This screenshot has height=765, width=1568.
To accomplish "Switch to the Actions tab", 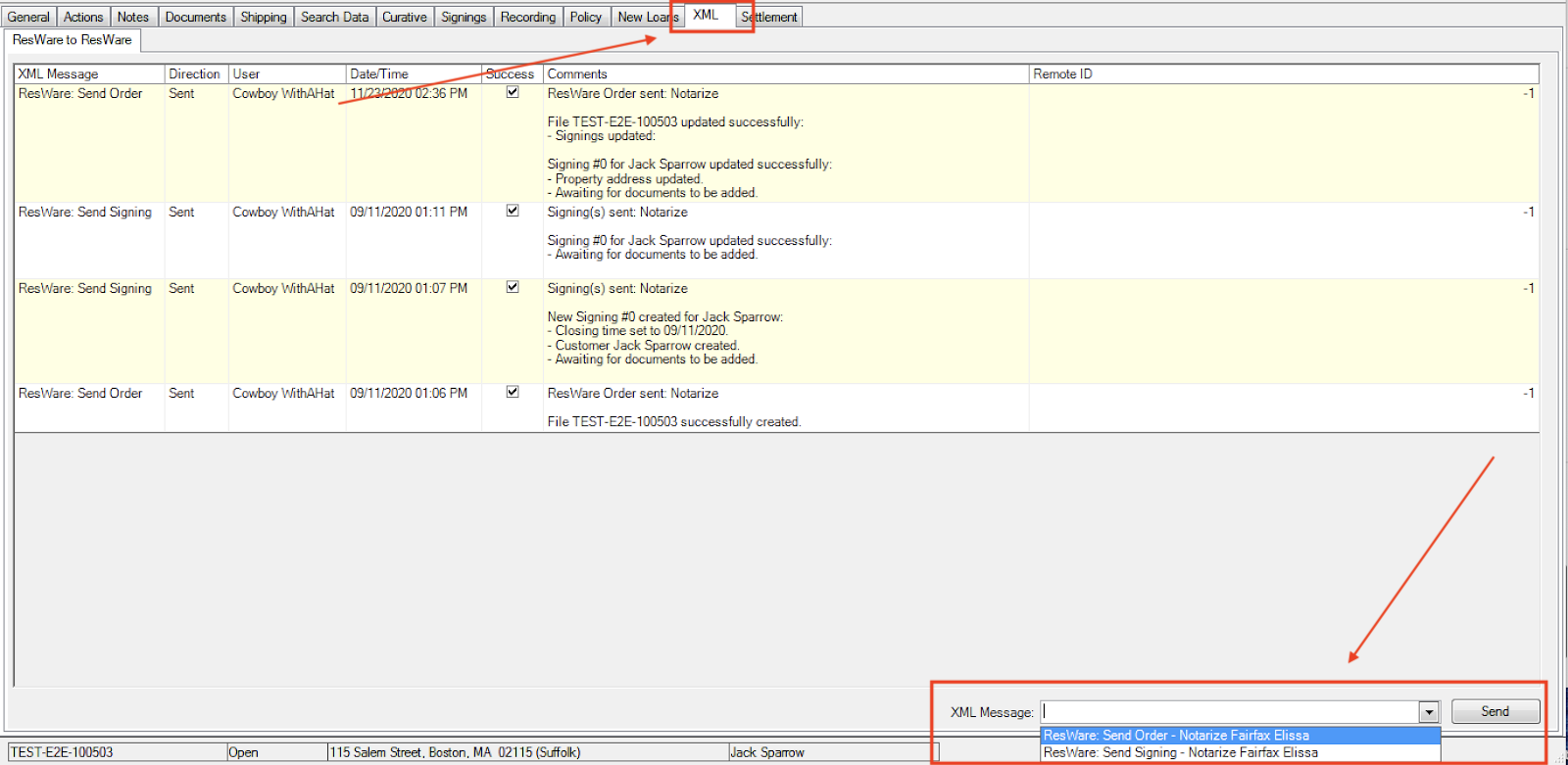I will [x=83, y=17].
